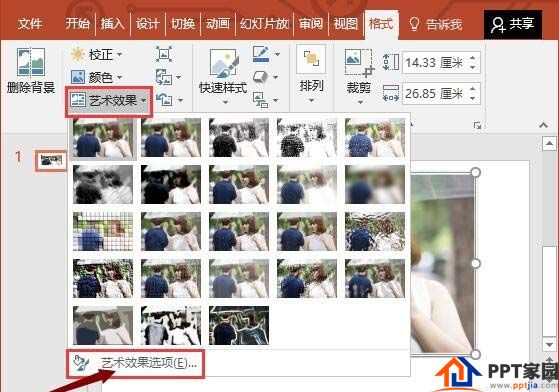559x392 pixels.
Task: Select the mosaic grid artistic effect thumbnail
Action: [103, 231]
